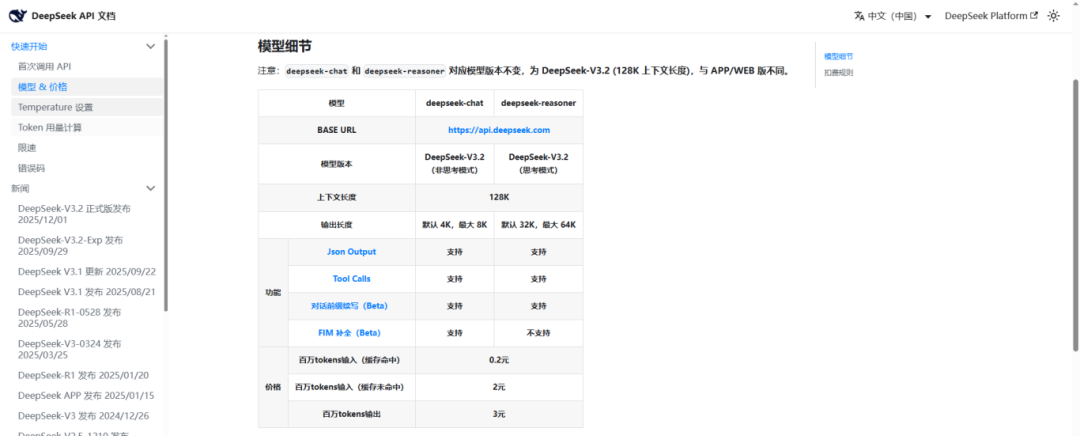Open DeepSeek-V3.2 正式版发布 news item
The height and width of the screenshot is (436, 1080).
(74, 214)
